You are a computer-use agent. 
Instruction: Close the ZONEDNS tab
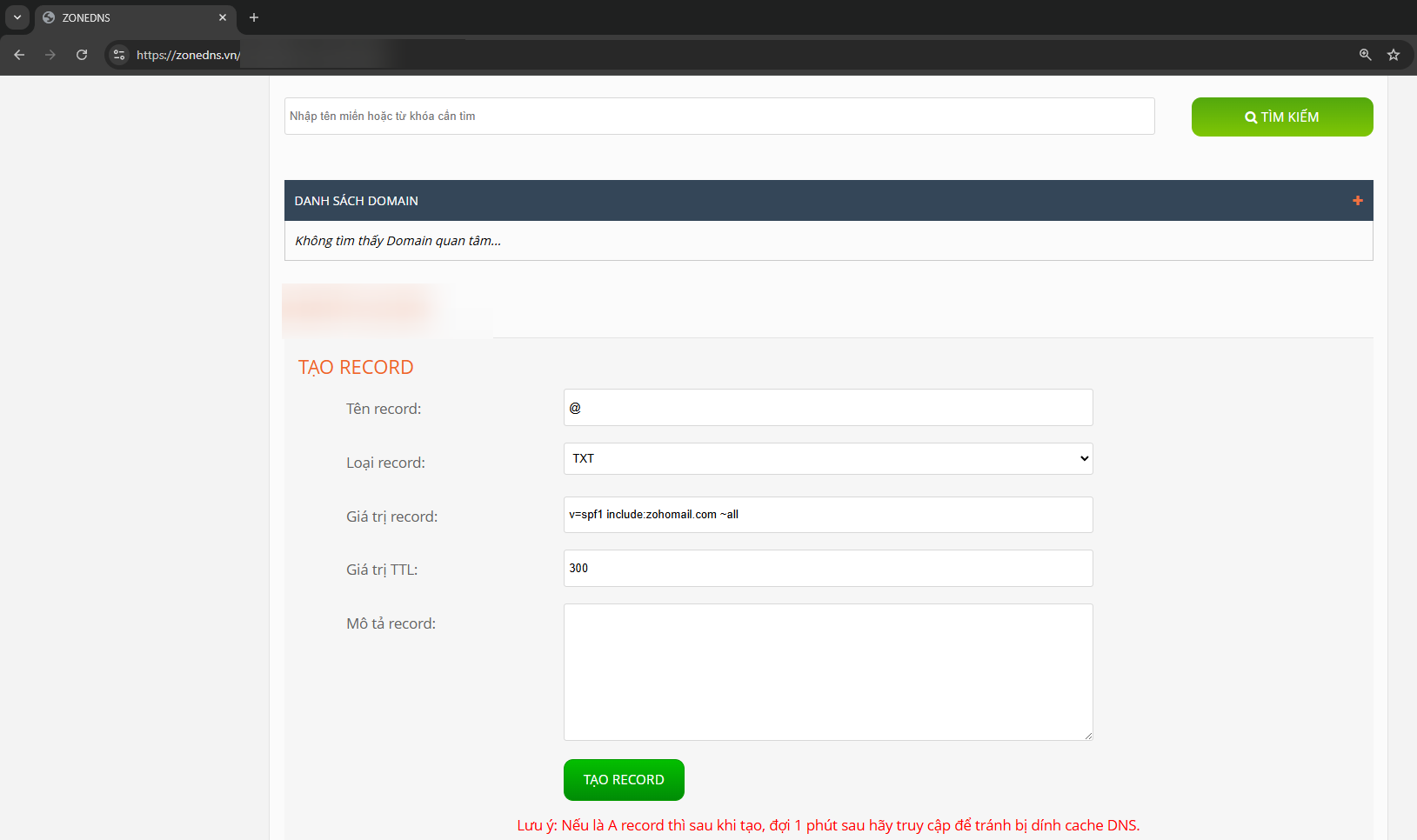(x=223, y=17)
